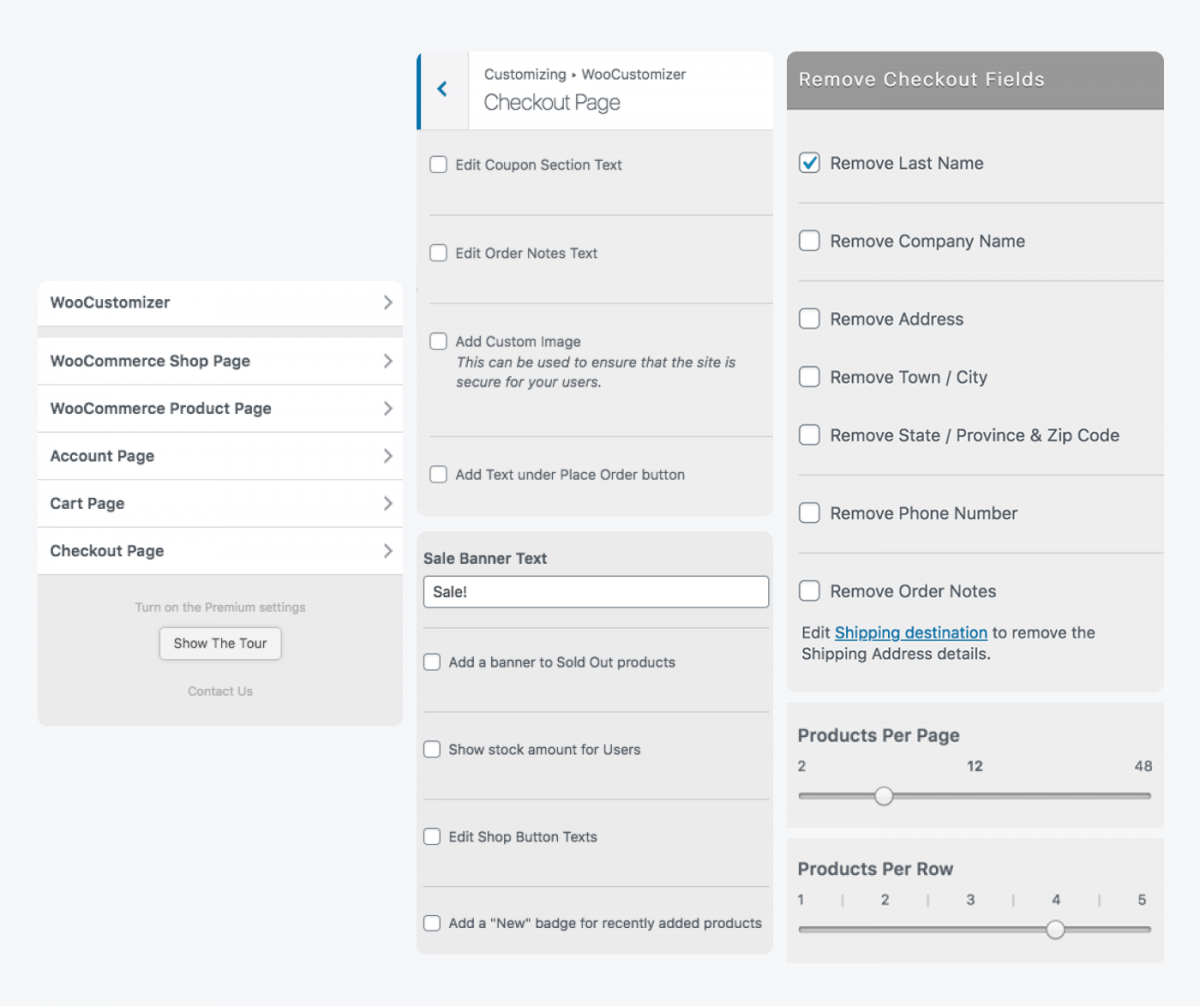Enable Edit Order Notes Text checkbox

[x=438, y=253]
